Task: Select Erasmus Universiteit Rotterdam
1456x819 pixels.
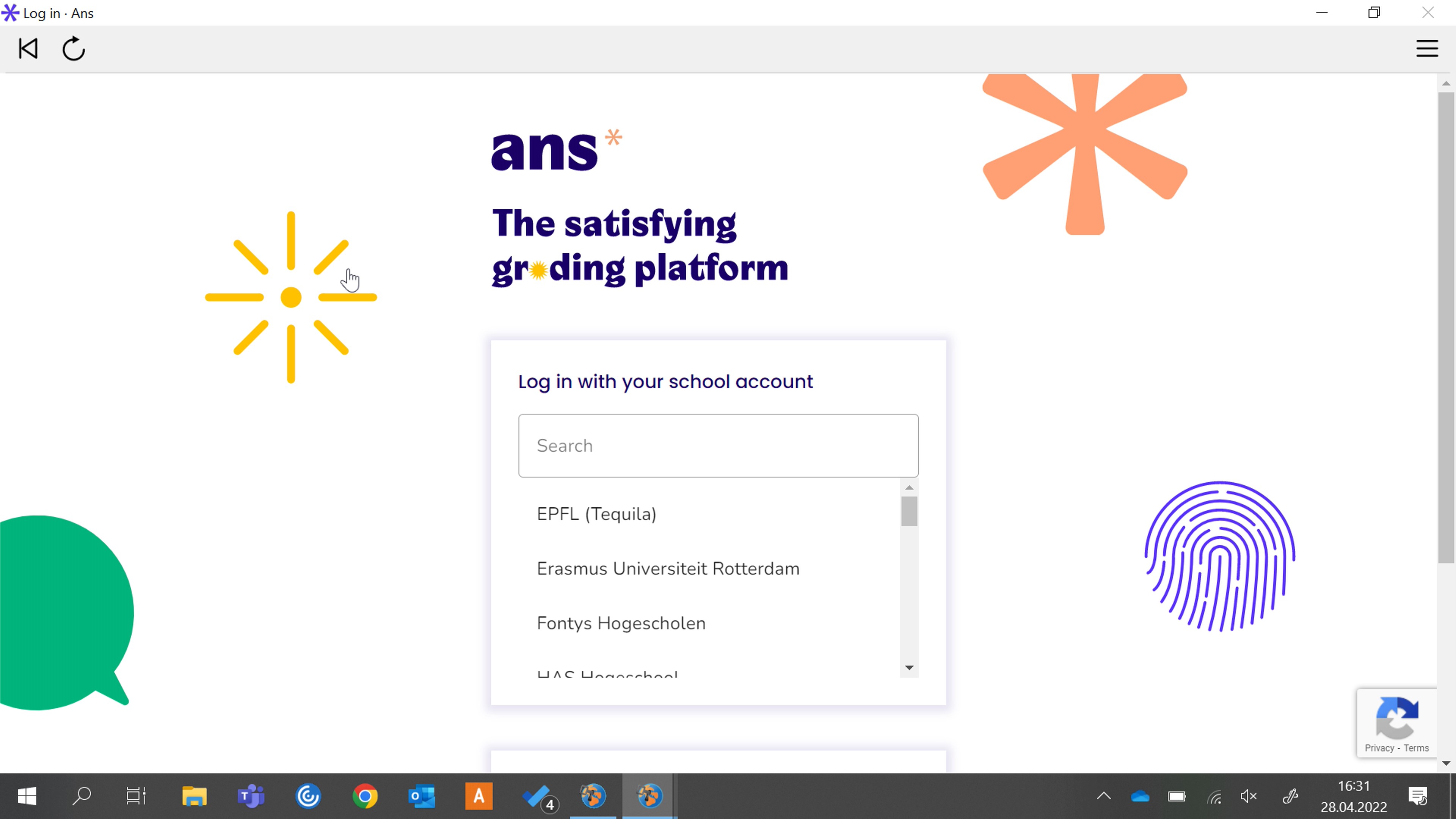Action: pos(667,569)
